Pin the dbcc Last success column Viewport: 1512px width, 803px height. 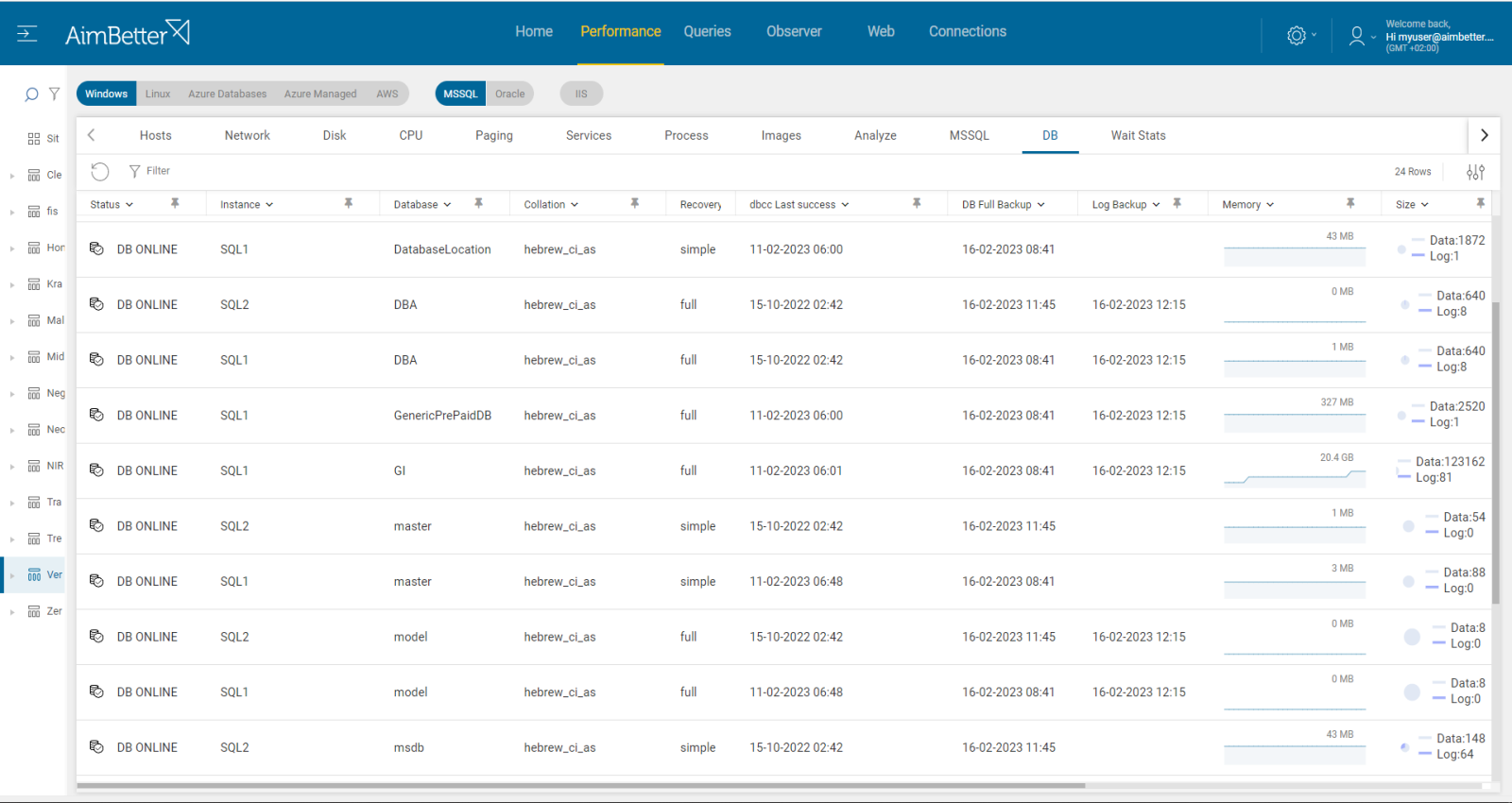(917, 203)
